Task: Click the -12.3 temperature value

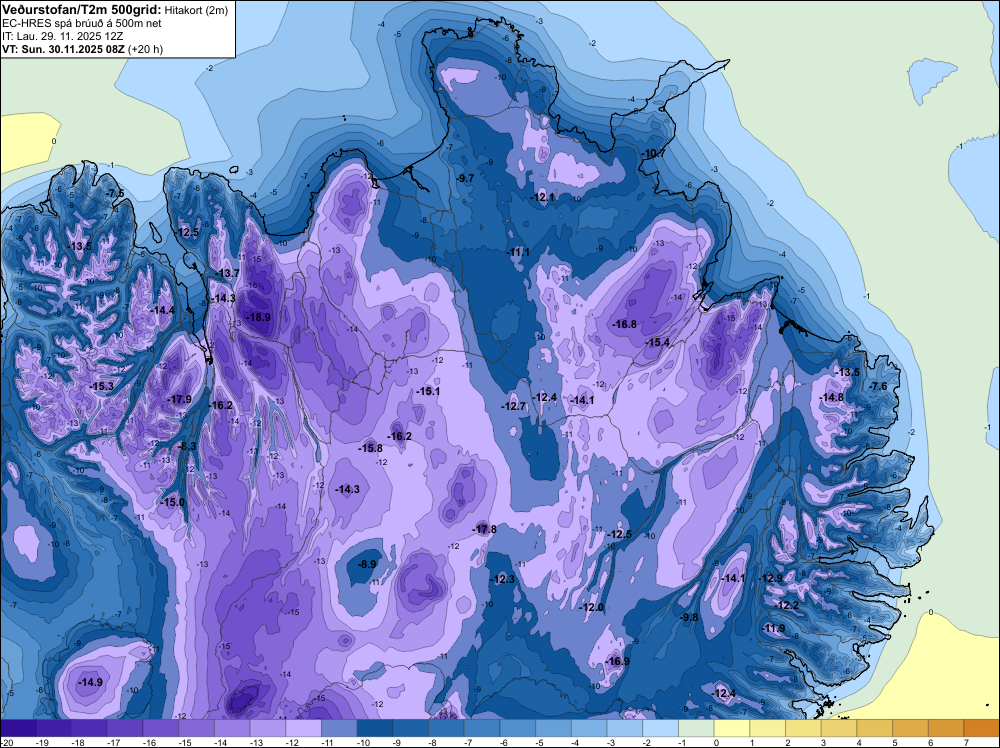Action: pyautogui.click(x=503, y=579)
